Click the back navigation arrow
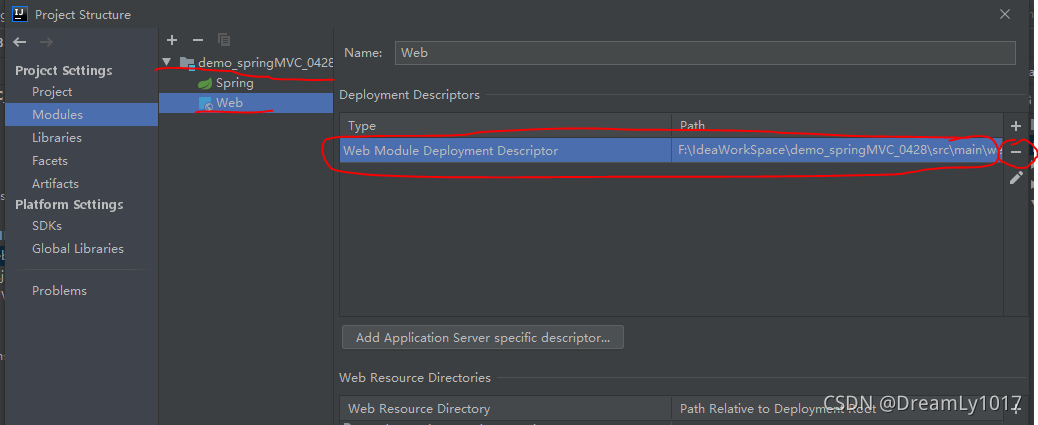This screenshot has height=425, width=1038. pyautogui.click(x=20, y=42)
